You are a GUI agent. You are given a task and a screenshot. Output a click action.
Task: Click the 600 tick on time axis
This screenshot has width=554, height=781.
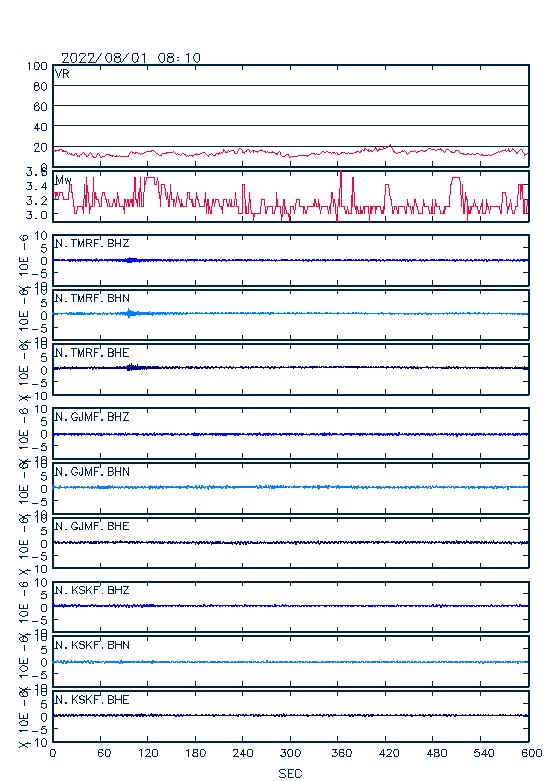point(532,753)
